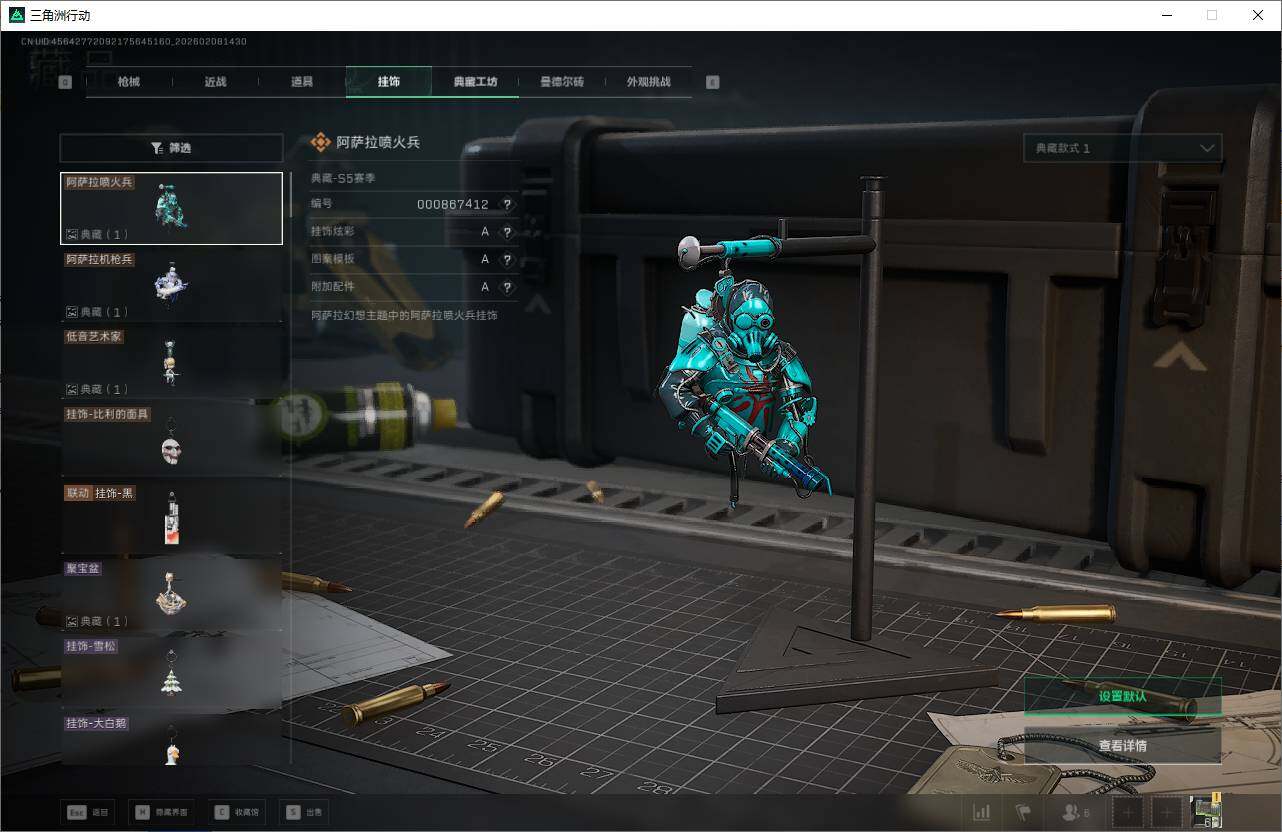Open the statistics bar chart icon
Image resolution: width=1282 pixels, height=832 pixels.
tap(982, 812)
